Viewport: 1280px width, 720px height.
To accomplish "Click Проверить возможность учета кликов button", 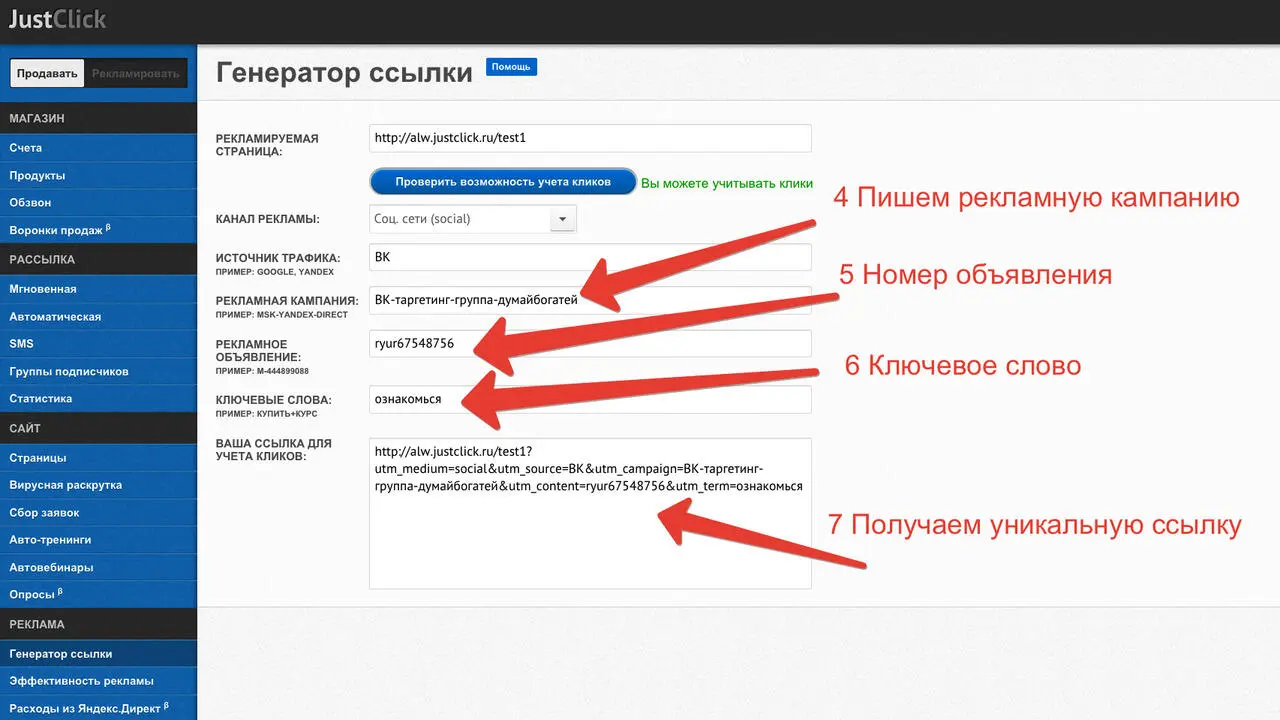I will click(x=503, y=182).
